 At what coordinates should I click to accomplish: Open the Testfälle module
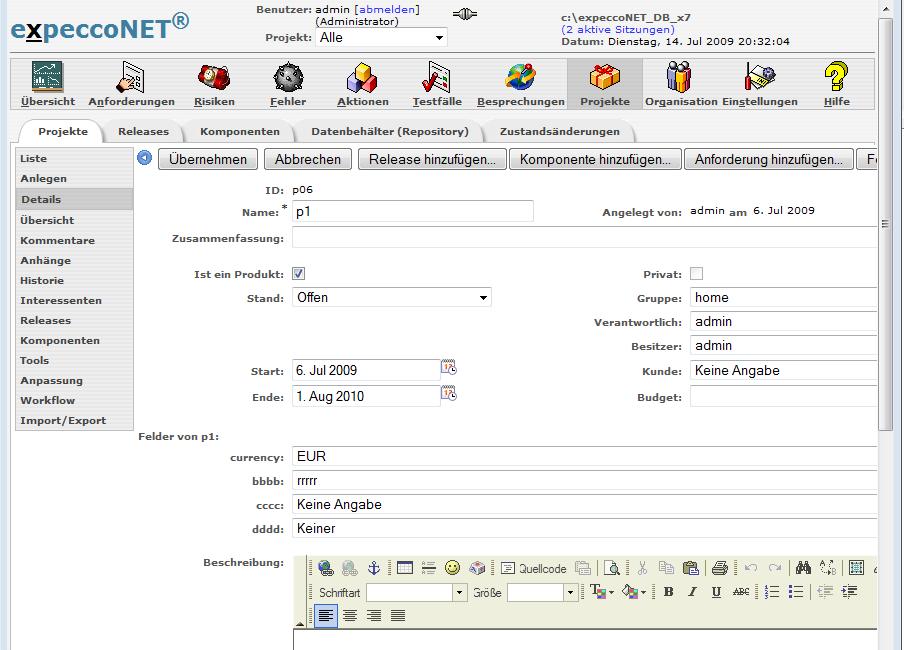pyautogui.click(x=437, y=84)
